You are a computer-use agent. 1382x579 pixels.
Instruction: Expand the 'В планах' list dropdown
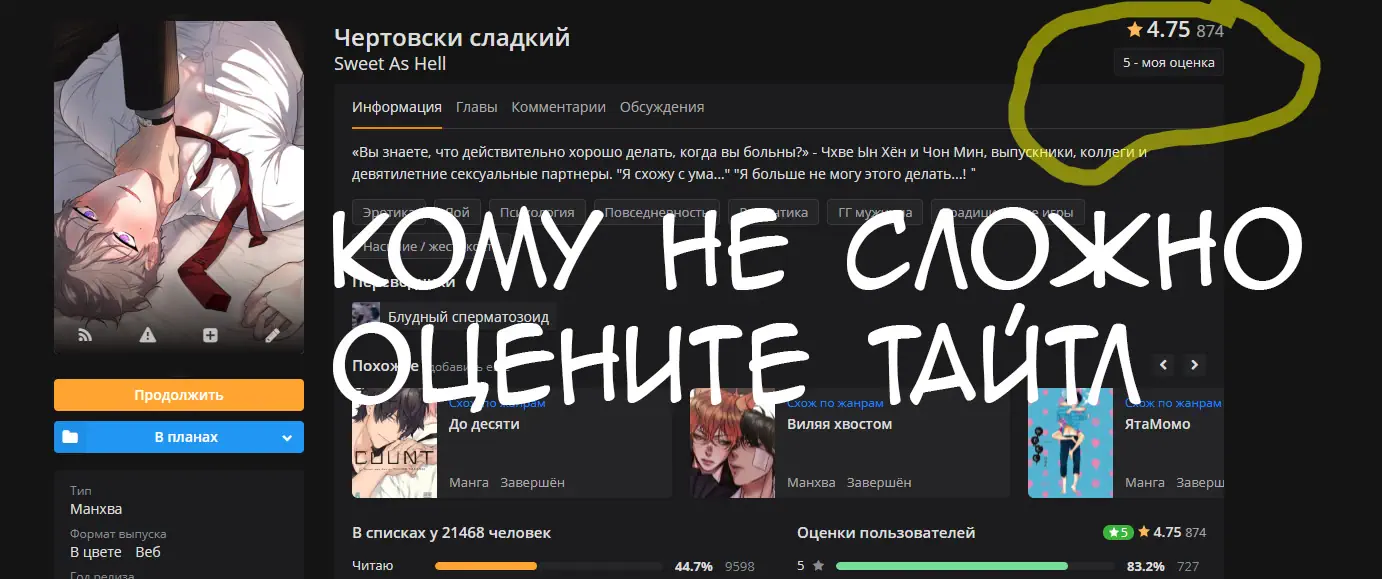(x=287, y=437)
